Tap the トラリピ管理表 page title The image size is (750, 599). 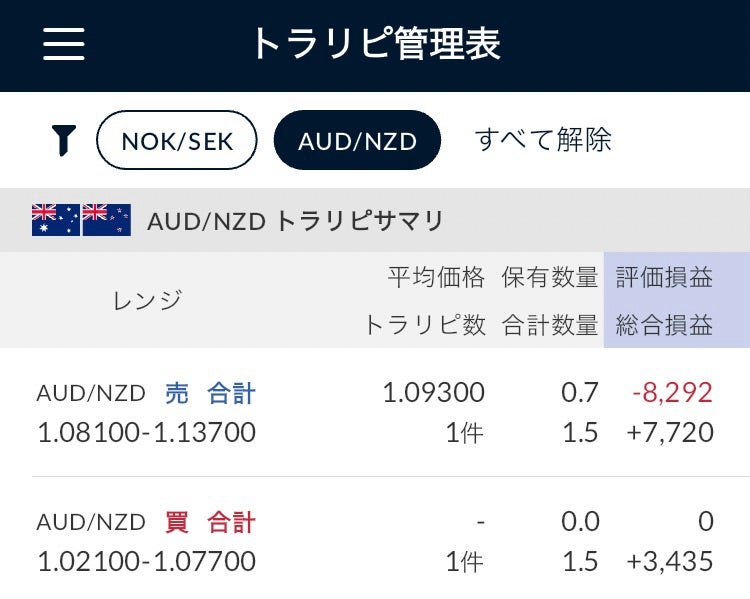(374, 44)
